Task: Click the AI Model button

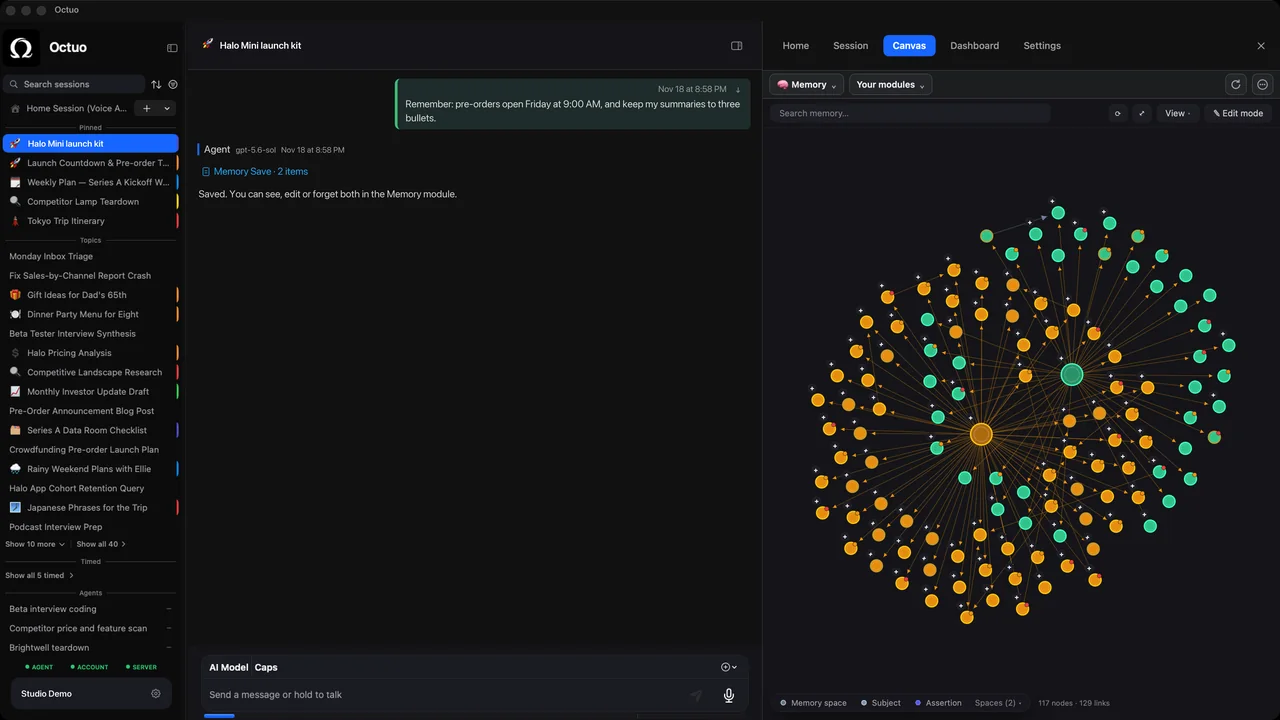Action: click(229, 667)
